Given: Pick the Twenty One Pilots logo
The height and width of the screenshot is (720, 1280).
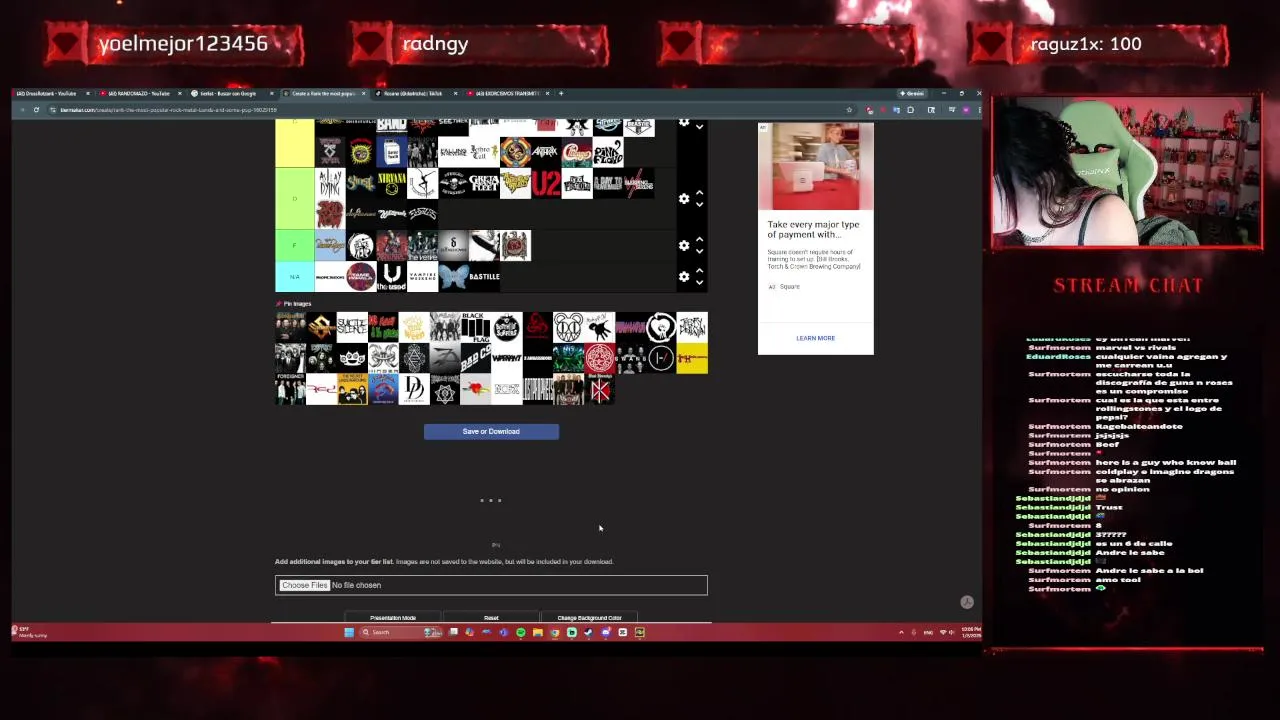Looking at the screenshot, I should tap(661, 358).
